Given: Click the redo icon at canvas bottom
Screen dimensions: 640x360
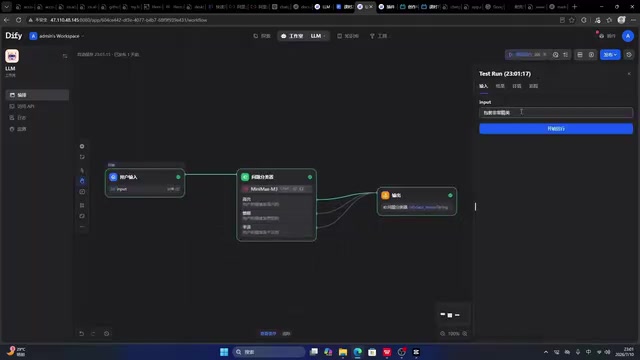Looking at the screenshot, I should (93, 333).
